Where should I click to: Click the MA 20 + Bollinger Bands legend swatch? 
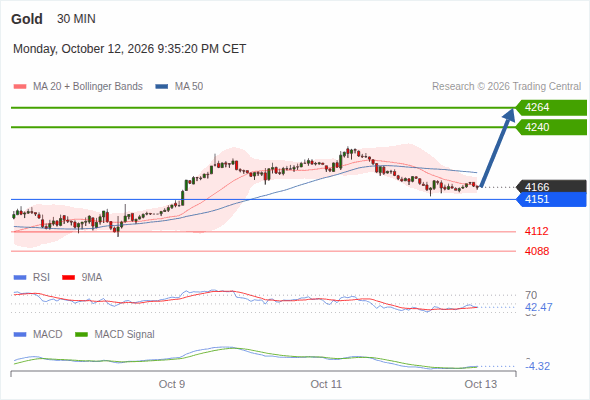20,87
